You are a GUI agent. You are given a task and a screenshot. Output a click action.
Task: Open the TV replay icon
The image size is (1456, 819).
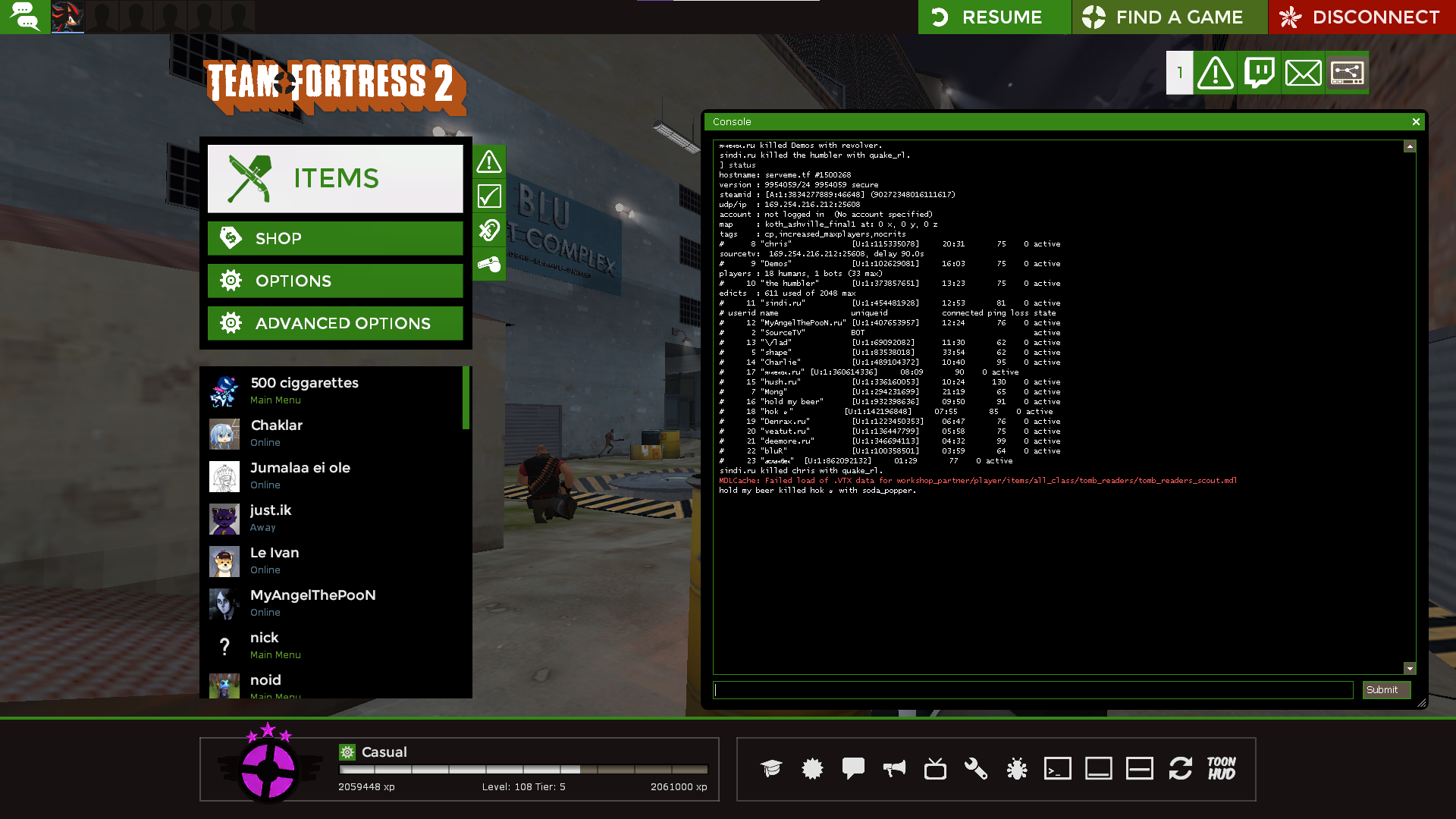[x=935, y=769]
